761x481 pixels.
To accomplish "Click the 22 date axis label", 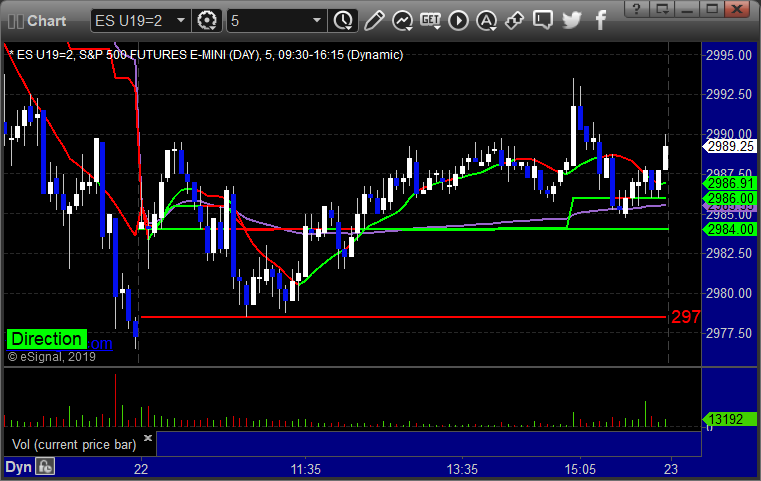I will tap(141, 469).
